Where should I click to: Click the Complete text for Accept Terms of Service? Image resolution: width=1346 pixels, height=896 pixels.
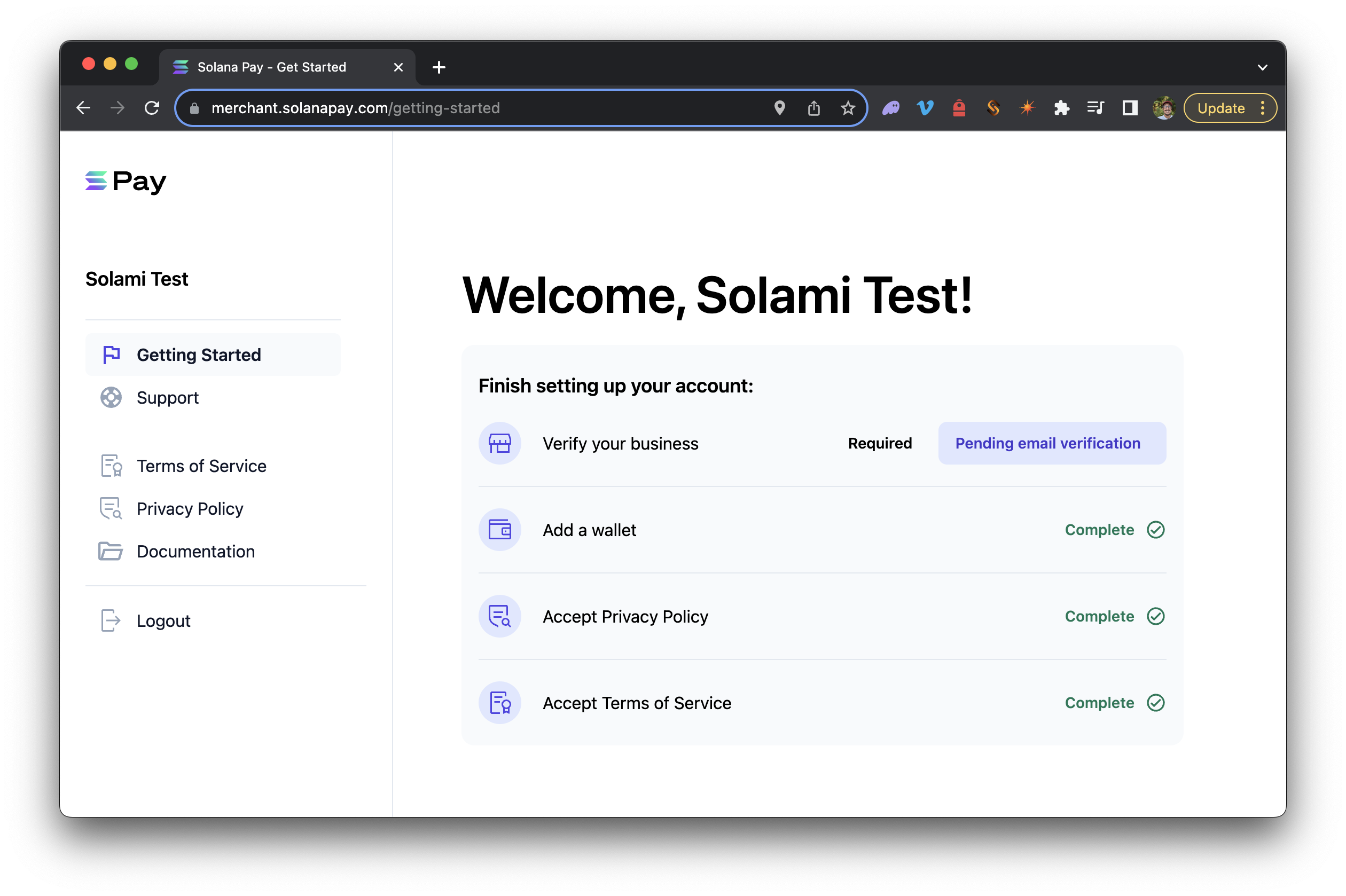pyautogui.click(x=1100, y=703)
